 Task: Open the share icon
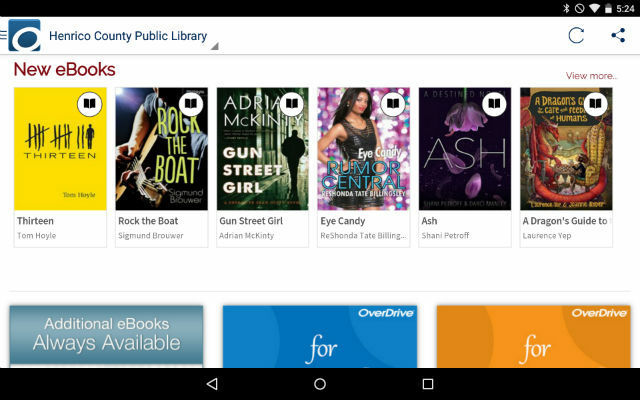click(x=618, y=36)
